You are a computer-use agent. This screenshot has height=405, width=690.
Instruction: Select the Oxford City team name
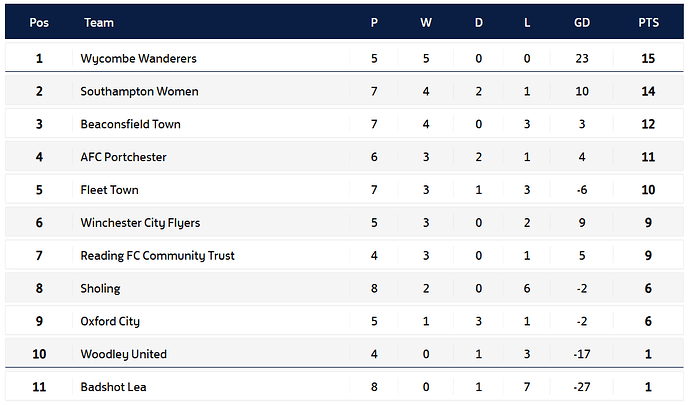point(108,322)
